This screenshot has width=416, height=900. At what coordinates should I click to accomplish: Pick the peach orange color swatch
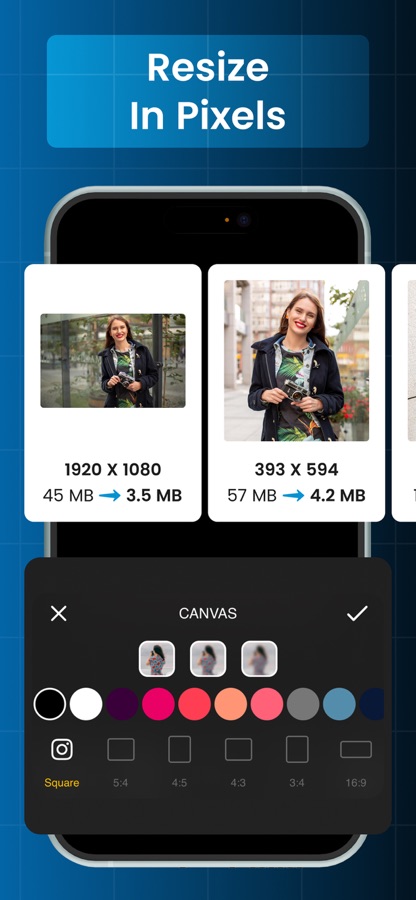pos(231,704)
